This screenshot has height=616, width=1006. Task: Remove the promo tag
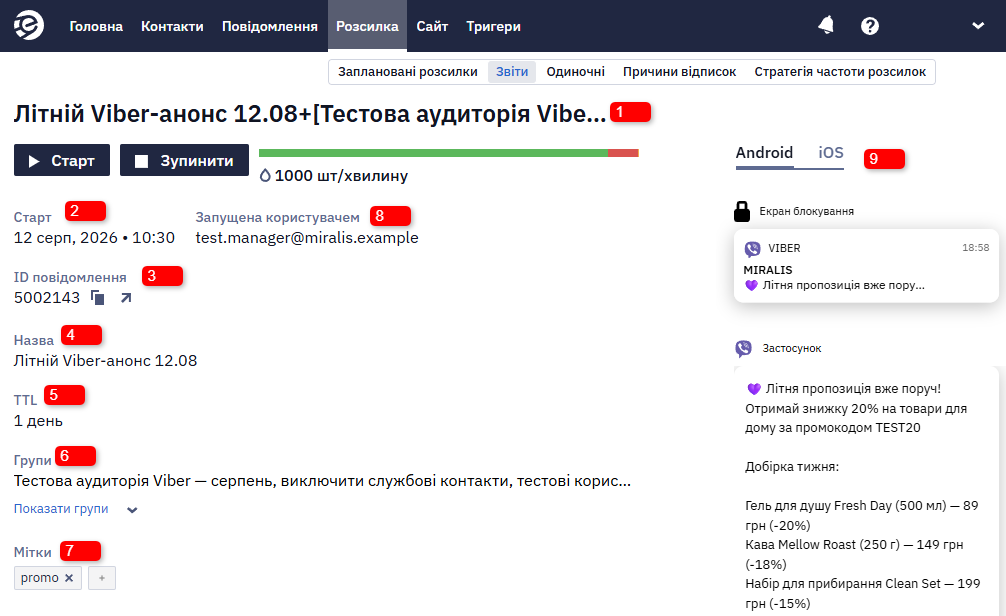click(x=69, y=578)
